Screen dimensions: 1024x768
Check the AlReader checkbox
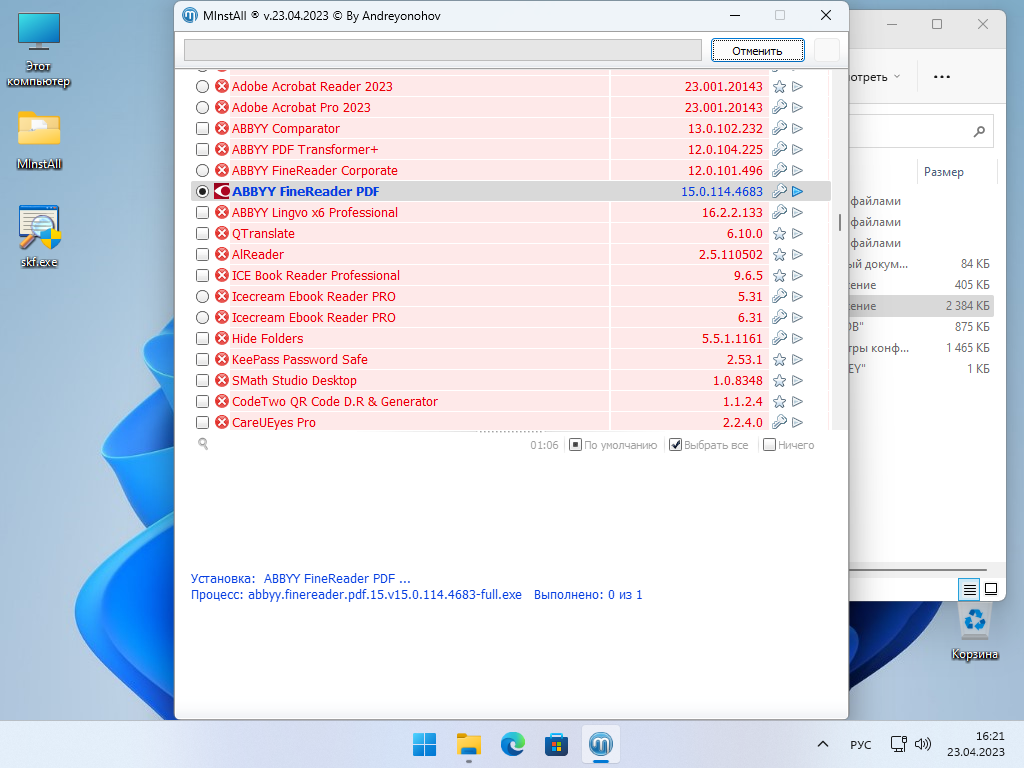202,255
